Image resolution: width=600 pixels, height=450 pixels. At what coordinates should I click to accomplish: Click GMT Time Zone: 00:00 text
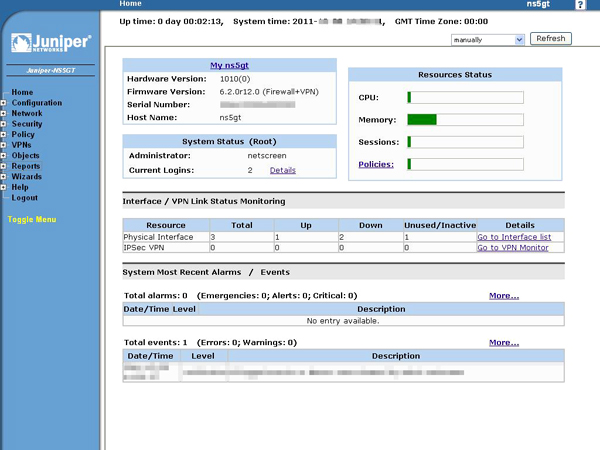441,21
